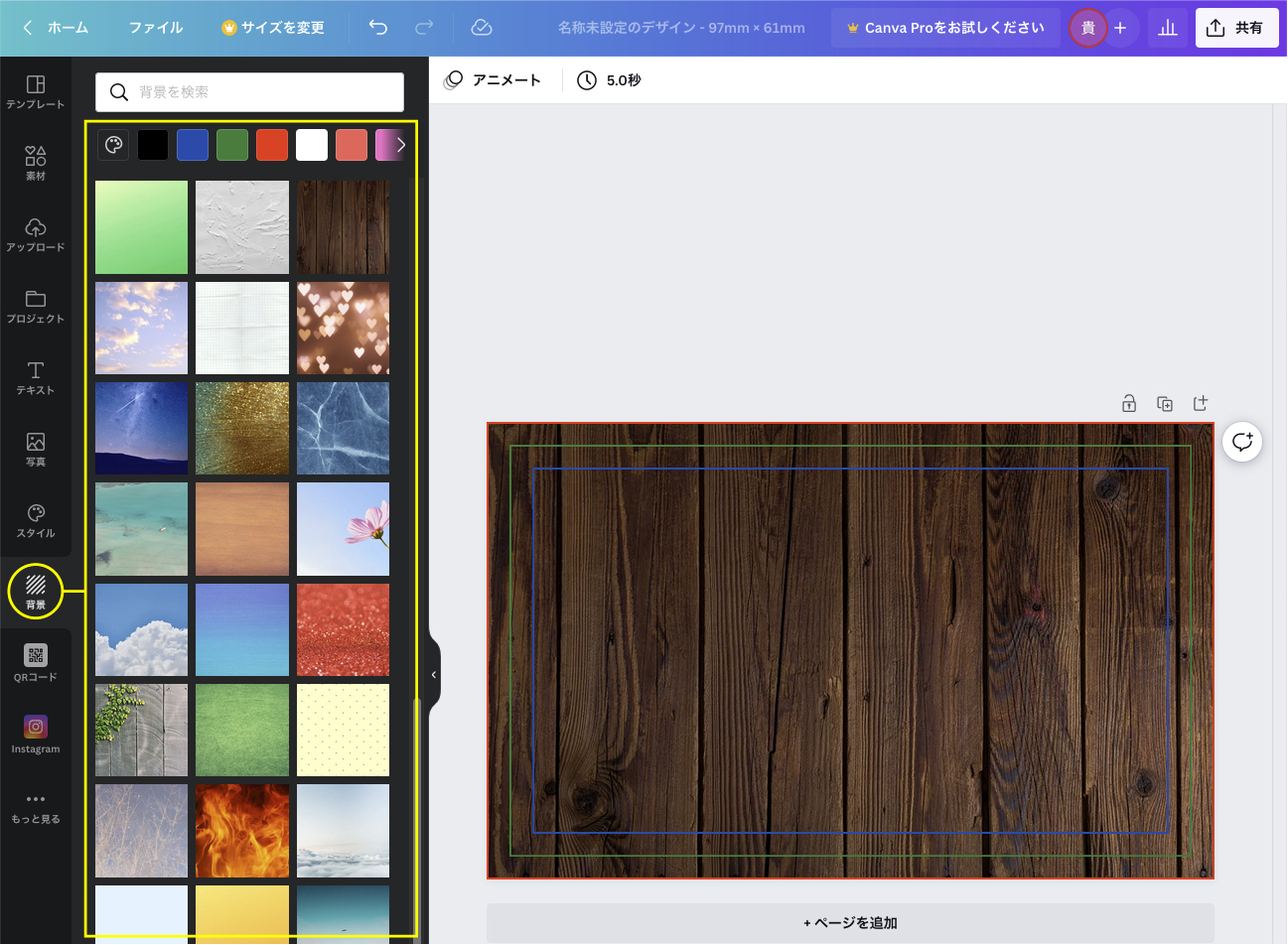Screen dimensions: 1288x945
Task: Choose the bare branches gray background
Action: coord(141,831)
